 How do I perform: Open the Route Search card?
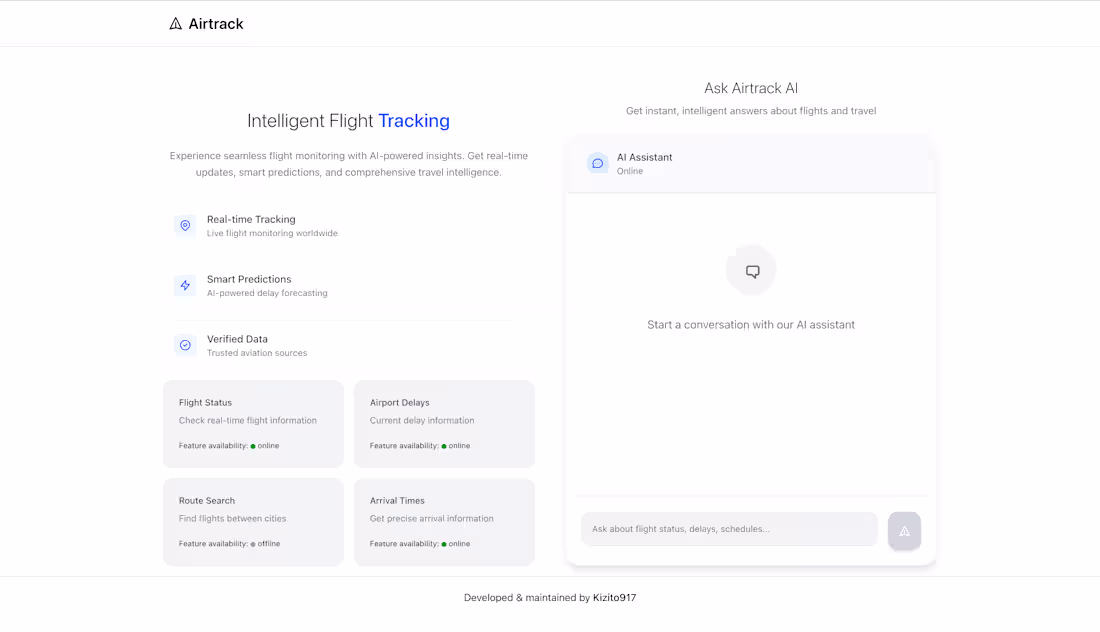coord(253,522)
